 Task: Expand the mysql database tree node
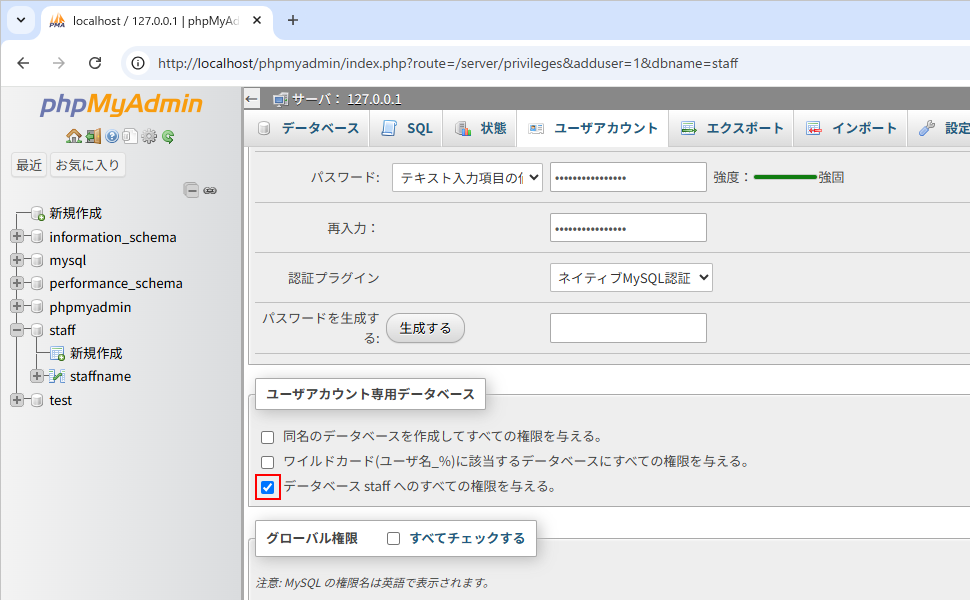(x=17, y=260)
